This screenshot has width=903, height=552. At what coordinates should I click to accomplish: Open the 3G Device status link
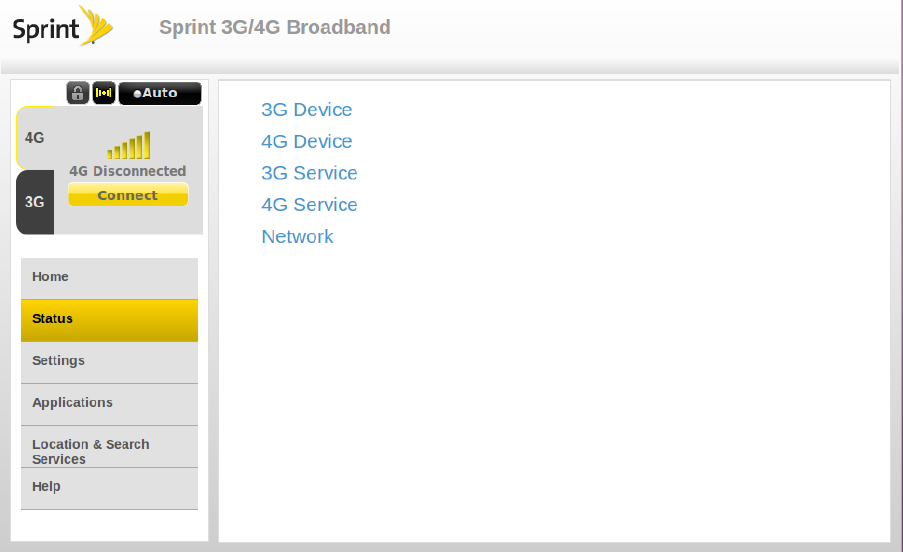[x=306, y=110]
